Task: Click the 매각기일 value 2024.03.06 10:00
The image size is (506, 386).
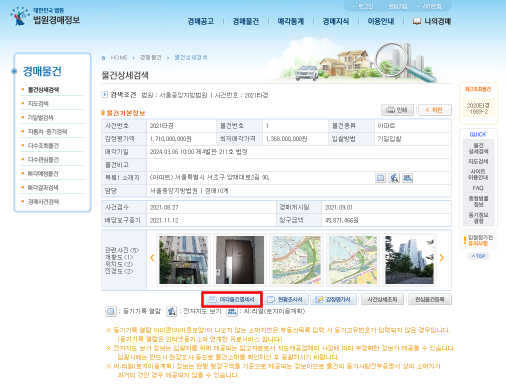Action: coord(172,152)
